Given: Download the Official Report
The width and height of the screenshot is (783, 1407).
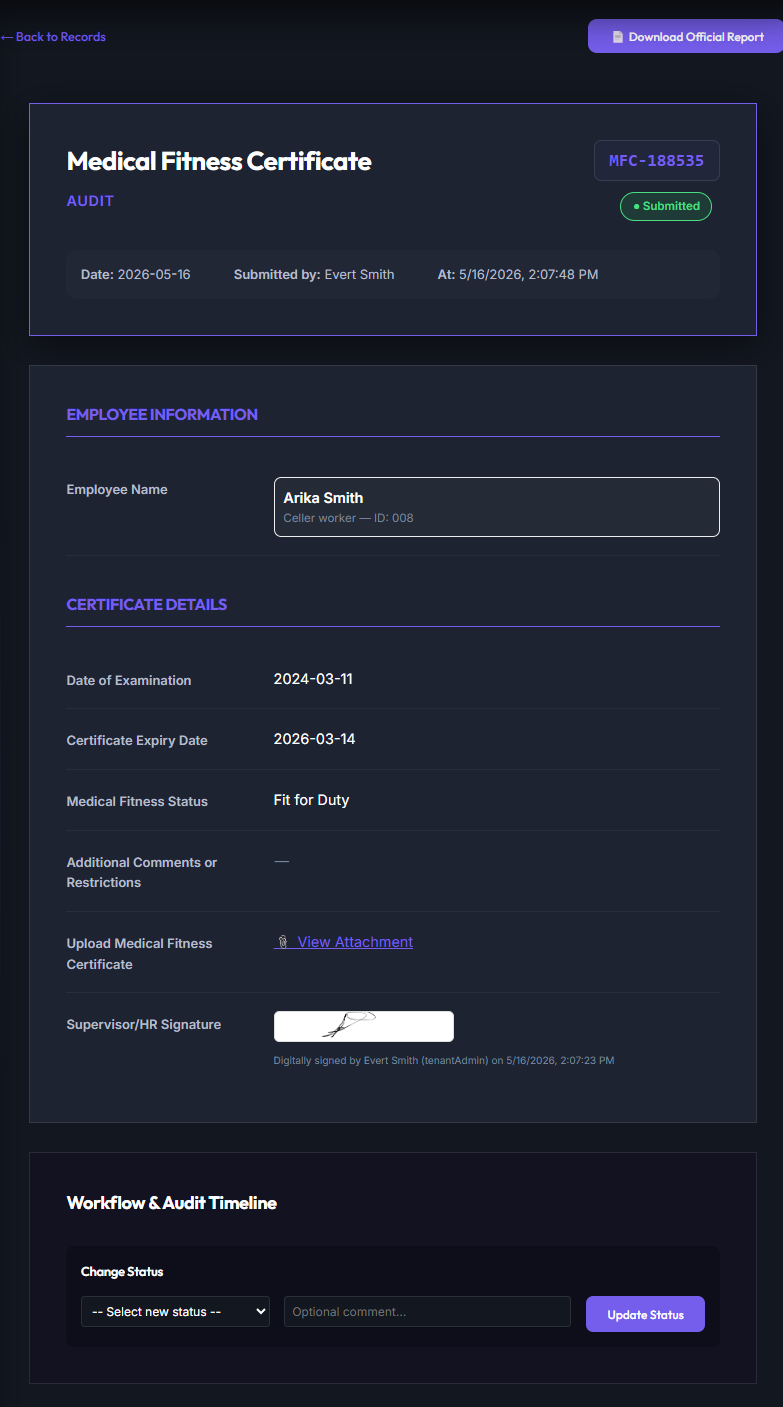Looking at the screenshot, I should (x=685, y=36).
